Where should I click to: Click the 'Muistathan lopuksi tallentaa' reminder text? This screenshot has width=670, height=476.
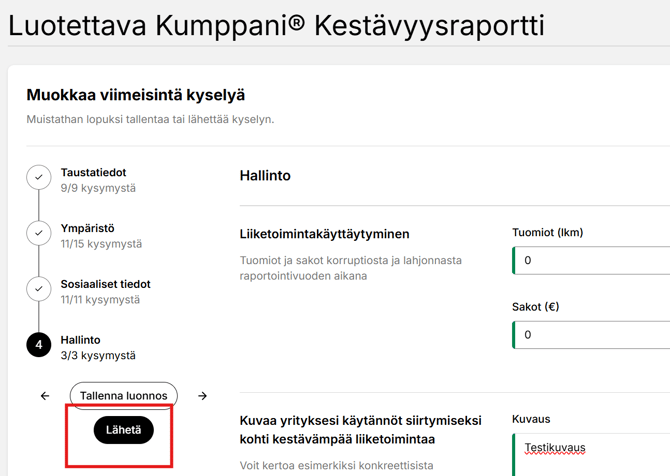tap(150, 119)
